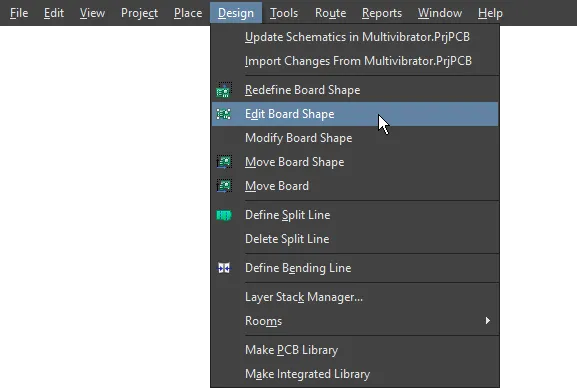Click the Edit Board Shape icon
The image size is (577, 388).
click(x=224, y=114)
